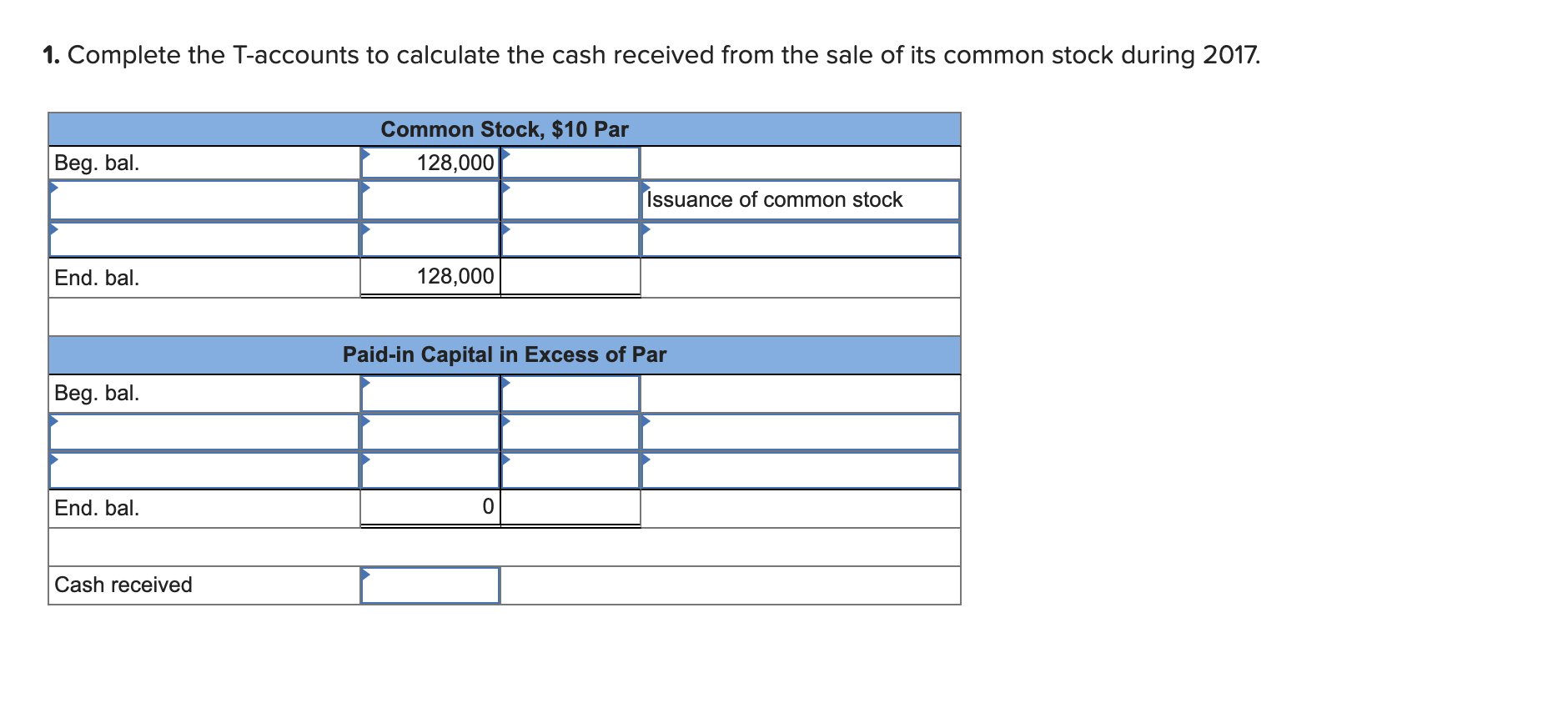Click the Cash received amount entry box
Screen dimensions: 1568x708
coord(430,585)
